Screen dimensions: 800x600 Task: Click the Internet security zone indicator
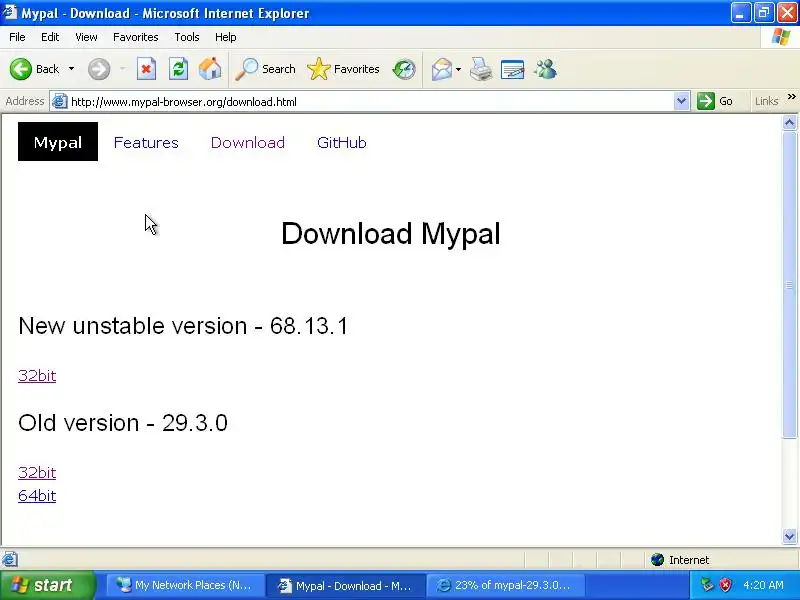(680, 560)
